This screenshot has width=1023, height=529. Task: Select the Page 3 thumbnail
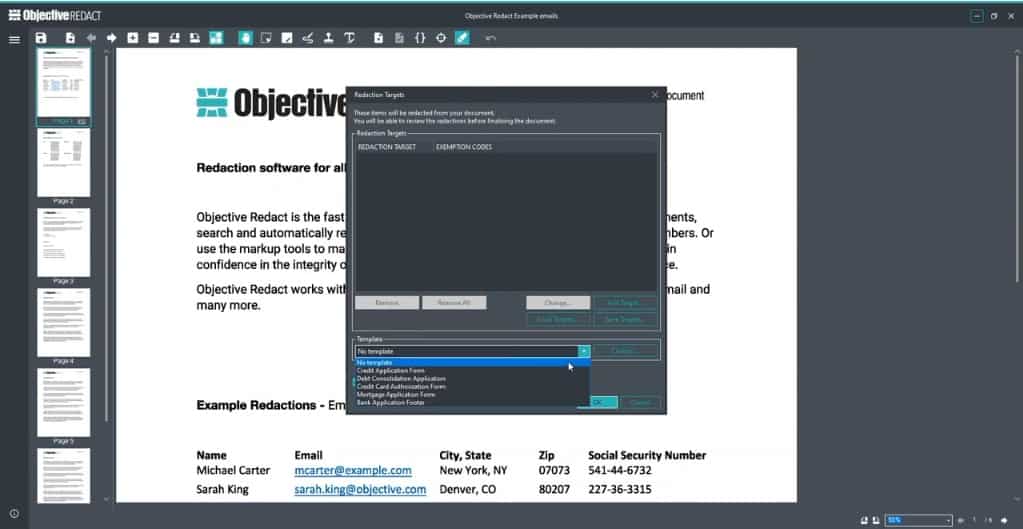tap(64, 243)
